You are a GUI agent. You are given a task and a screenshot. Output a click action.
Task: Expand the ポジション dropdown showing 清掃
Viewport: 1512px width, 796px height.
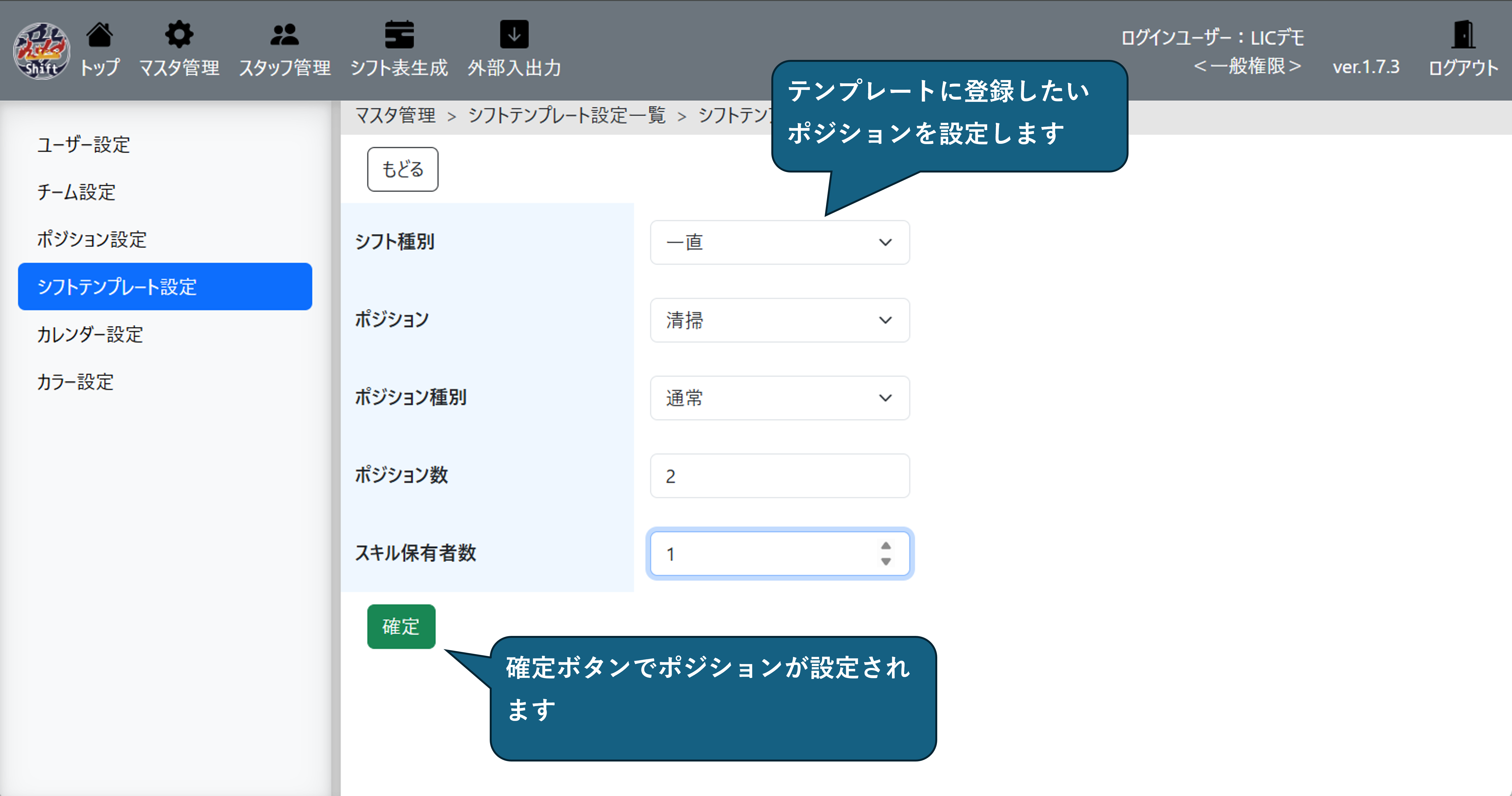[780, 320]
